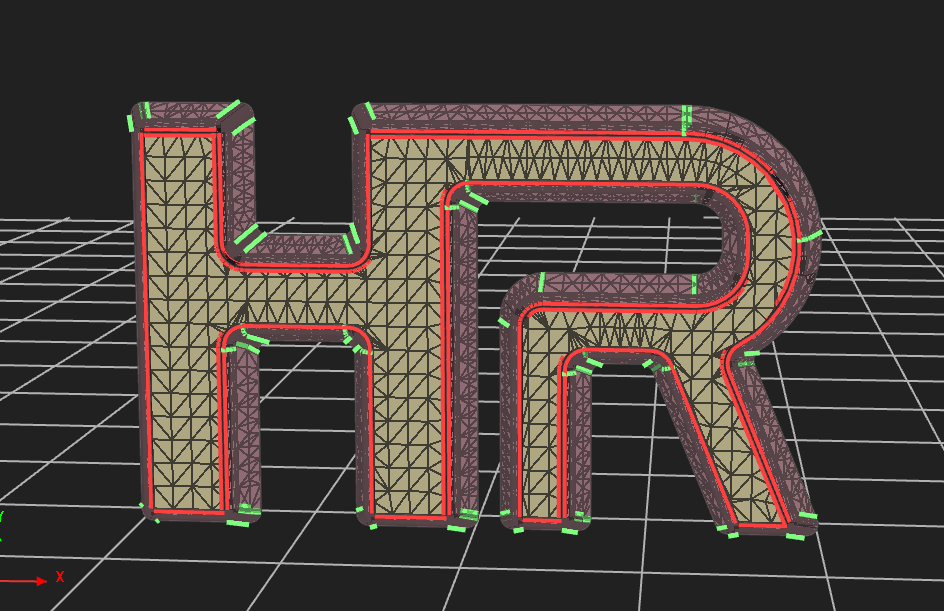The width and height of the screenshot is (944, 611).
Task: Click the red X axis arrow of the gizmo
Action: click(x=23, y=581)
